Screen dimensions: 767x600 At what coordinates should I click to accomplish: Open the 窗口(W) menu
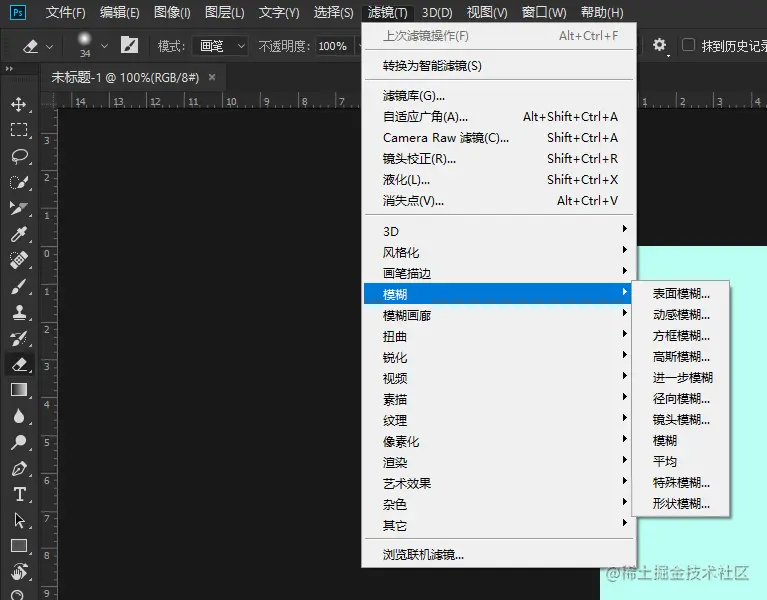point(543,13)
